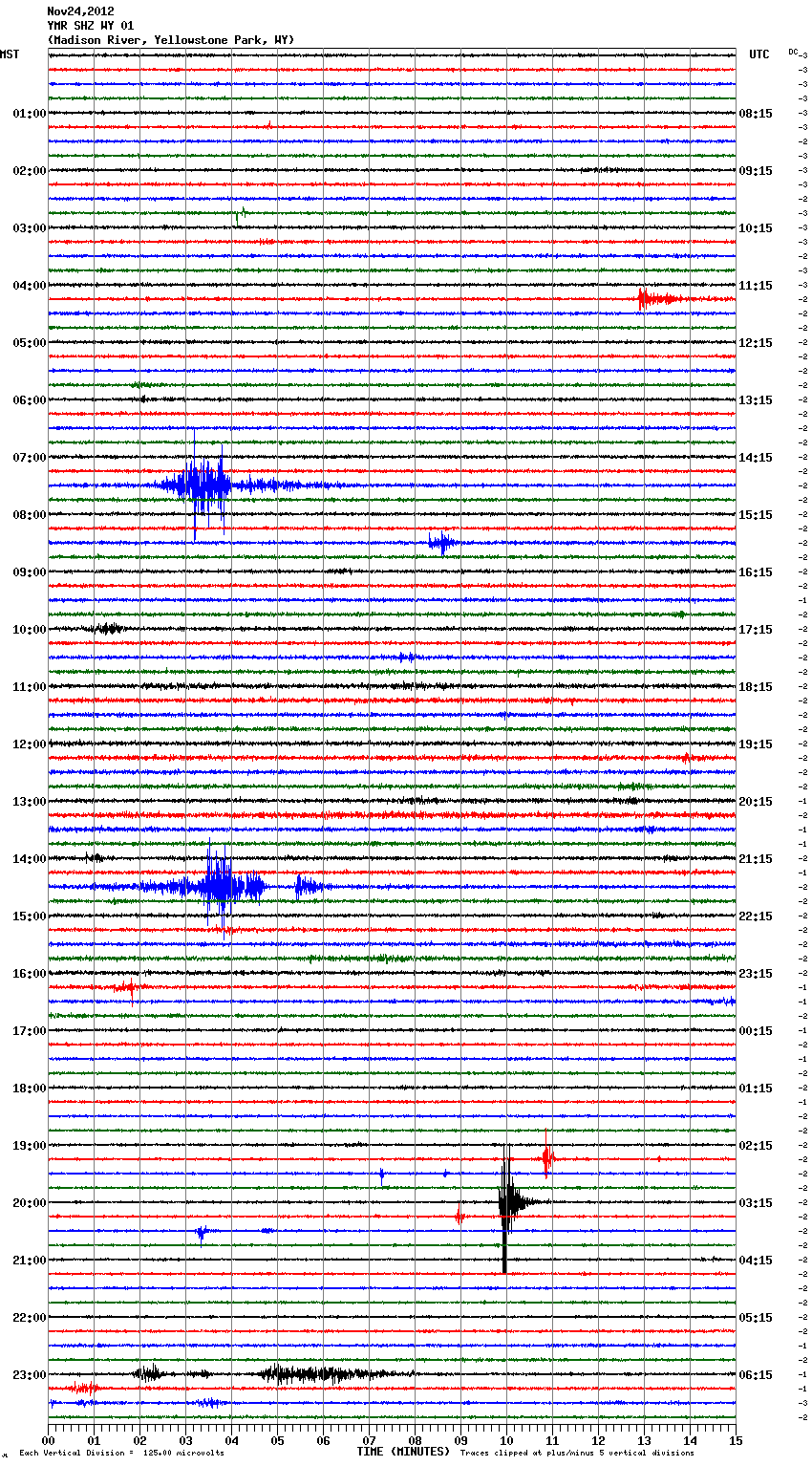Click the Madison River, Yellowstone Park, WY title

tap(171, 40)
